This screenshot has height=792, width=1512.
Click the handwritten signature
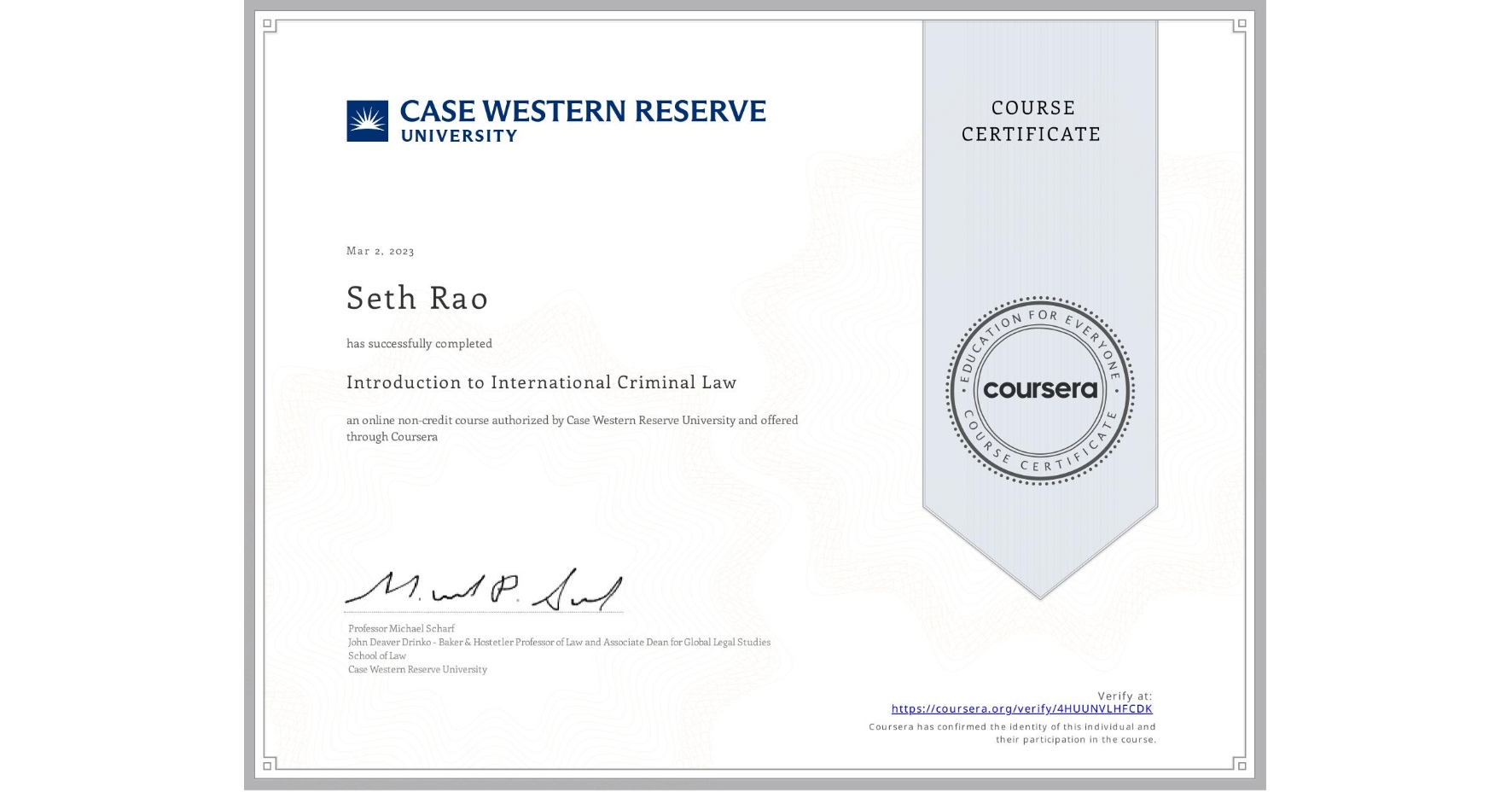point(484,590)
